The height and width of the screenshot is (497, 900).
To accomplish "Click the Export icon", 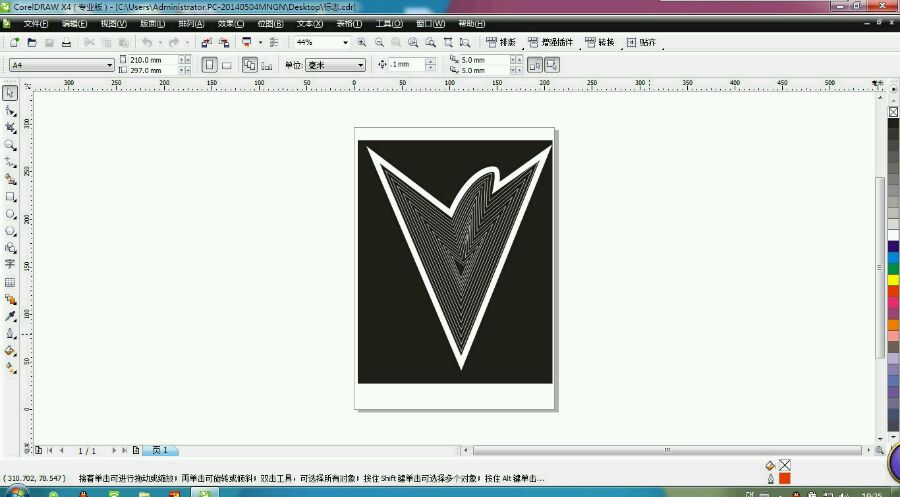I will pos(224,42).
